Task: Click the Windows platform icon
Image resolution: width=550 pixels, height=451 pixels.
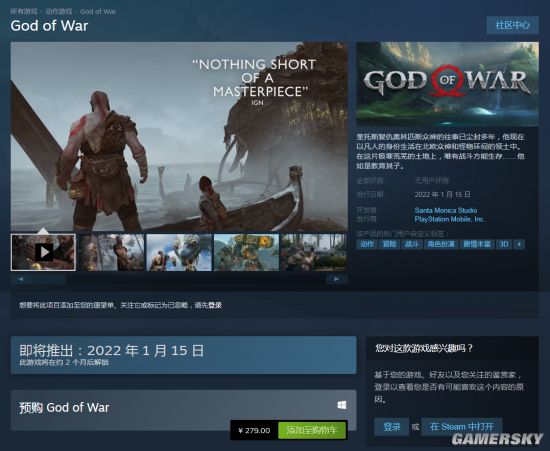Action: pyautogui.click(x=342, y=405)
